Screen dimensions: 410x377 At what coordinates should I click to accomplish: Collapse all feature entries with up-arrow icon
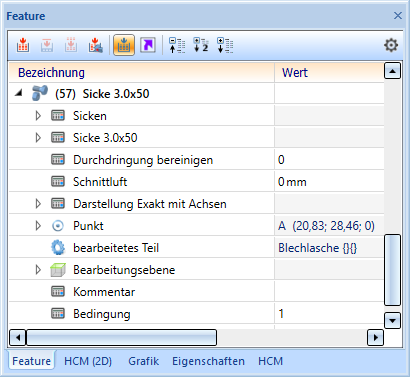177,45
